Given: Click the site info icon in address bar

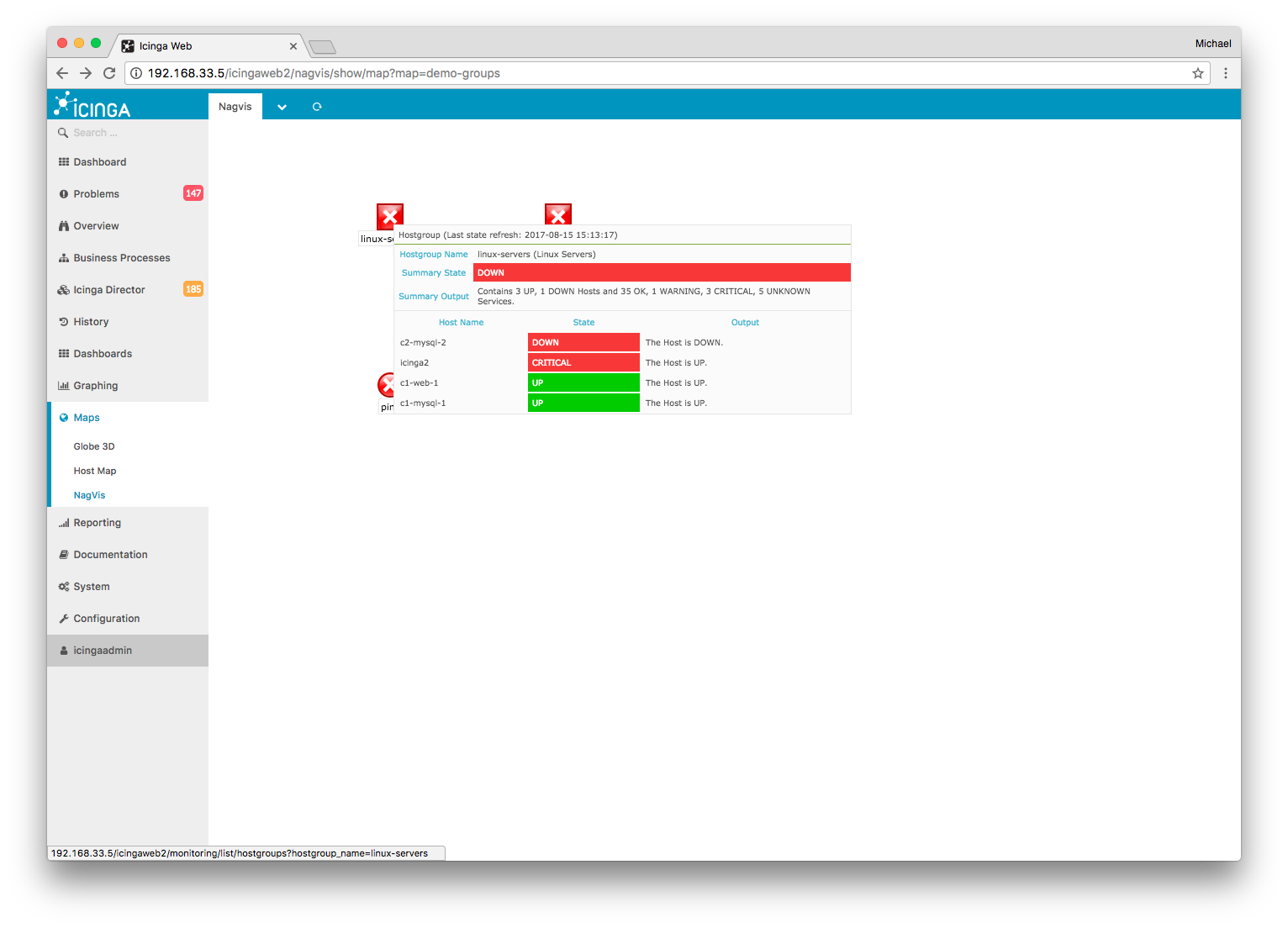Looking at the screenshot, I should point(136,73).
